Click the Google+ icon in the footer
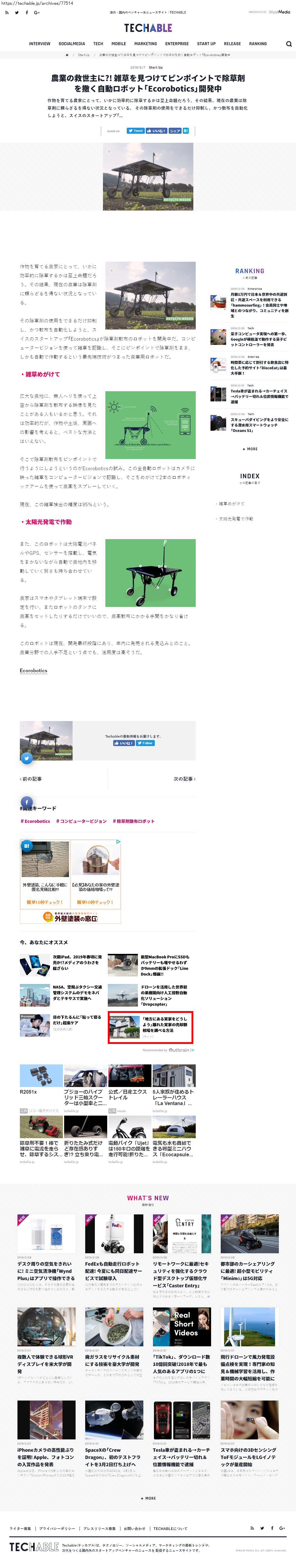Viewport: 296px width, 1568px height. pyautogui.click(x=282, y=1528)
